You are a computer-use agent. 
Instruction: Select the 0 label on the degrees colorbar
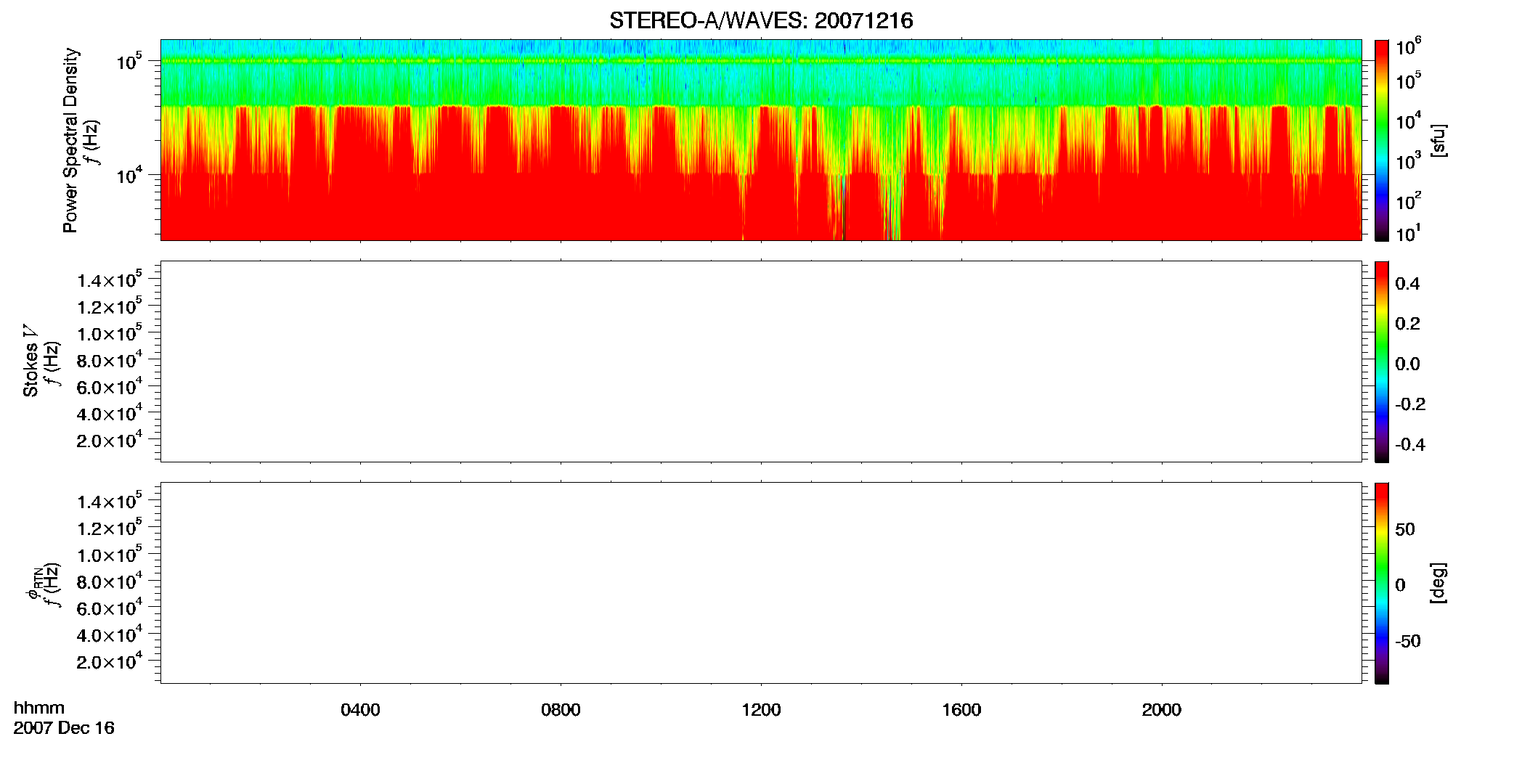coord(1400,584)
